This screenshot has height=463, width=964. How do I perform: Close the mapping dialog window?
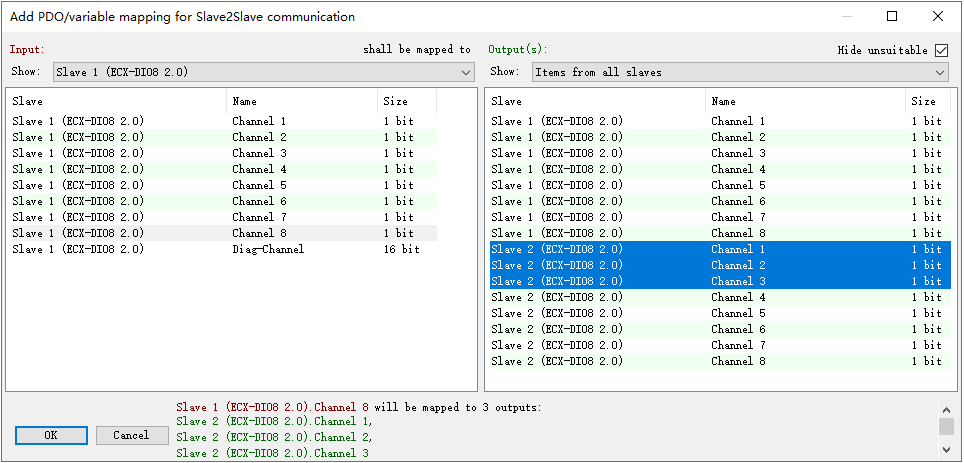[x=938, y=16]
